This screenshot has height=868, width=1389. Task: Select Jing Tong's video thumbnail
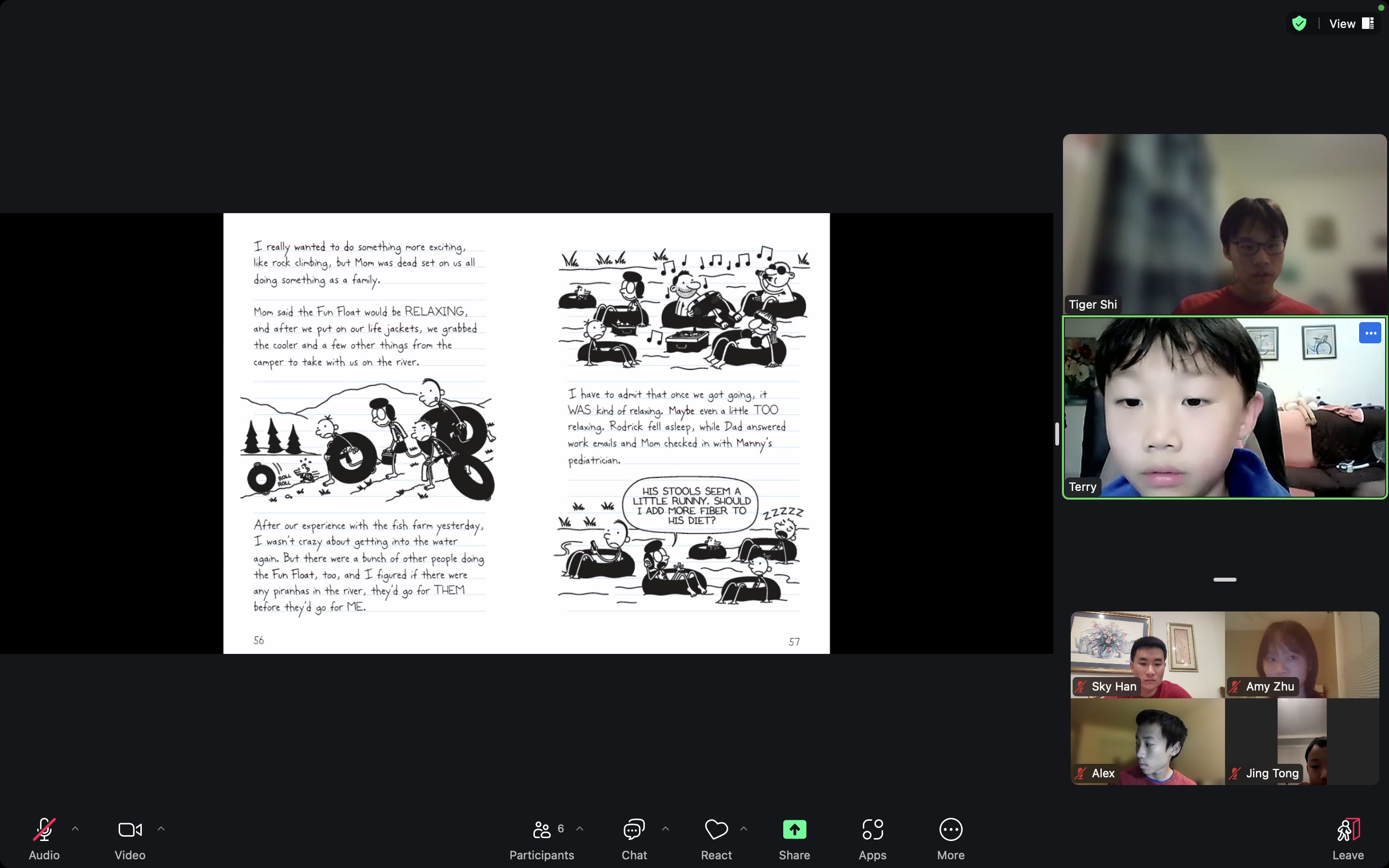point(1302,741)
